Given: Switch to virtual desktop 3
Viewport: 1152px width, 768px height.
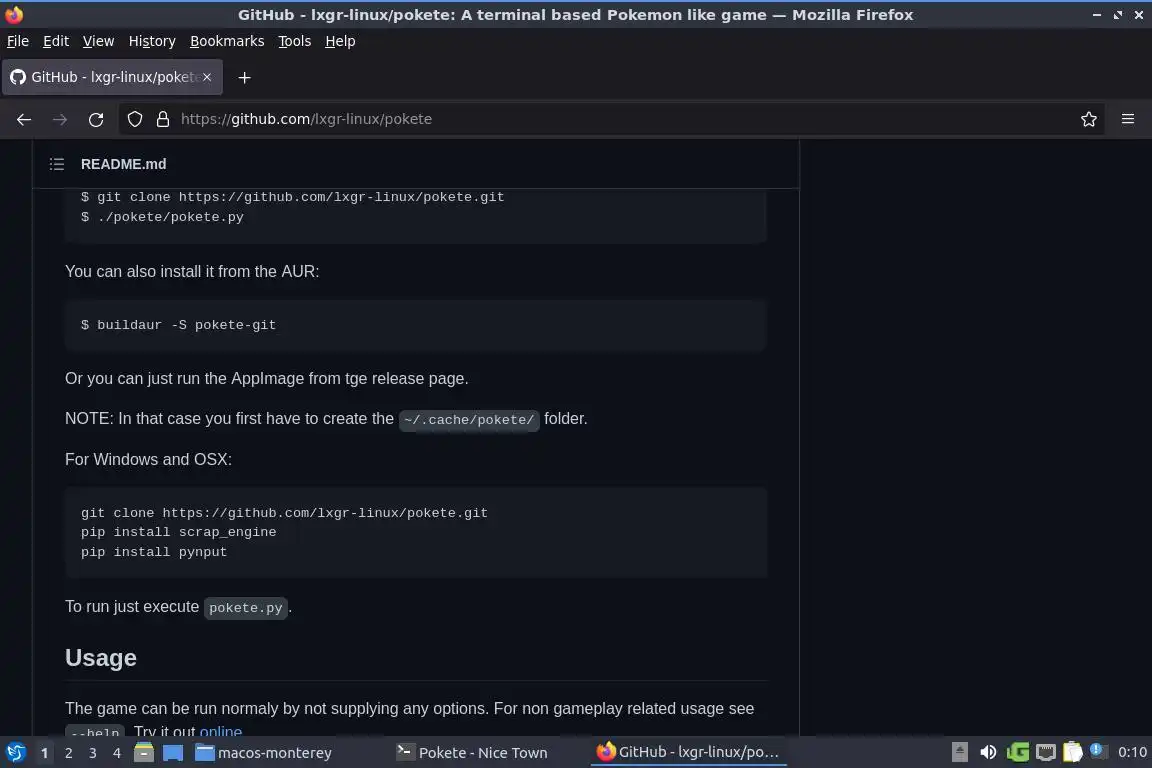Looking at the screenshot, I should [x=93, y=753].
